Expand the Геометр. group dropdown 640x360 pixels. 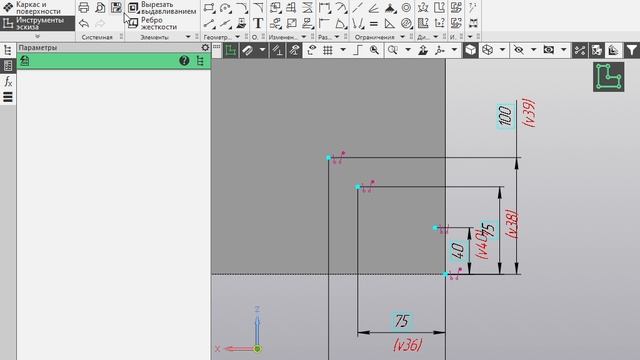tap(238, 37)
